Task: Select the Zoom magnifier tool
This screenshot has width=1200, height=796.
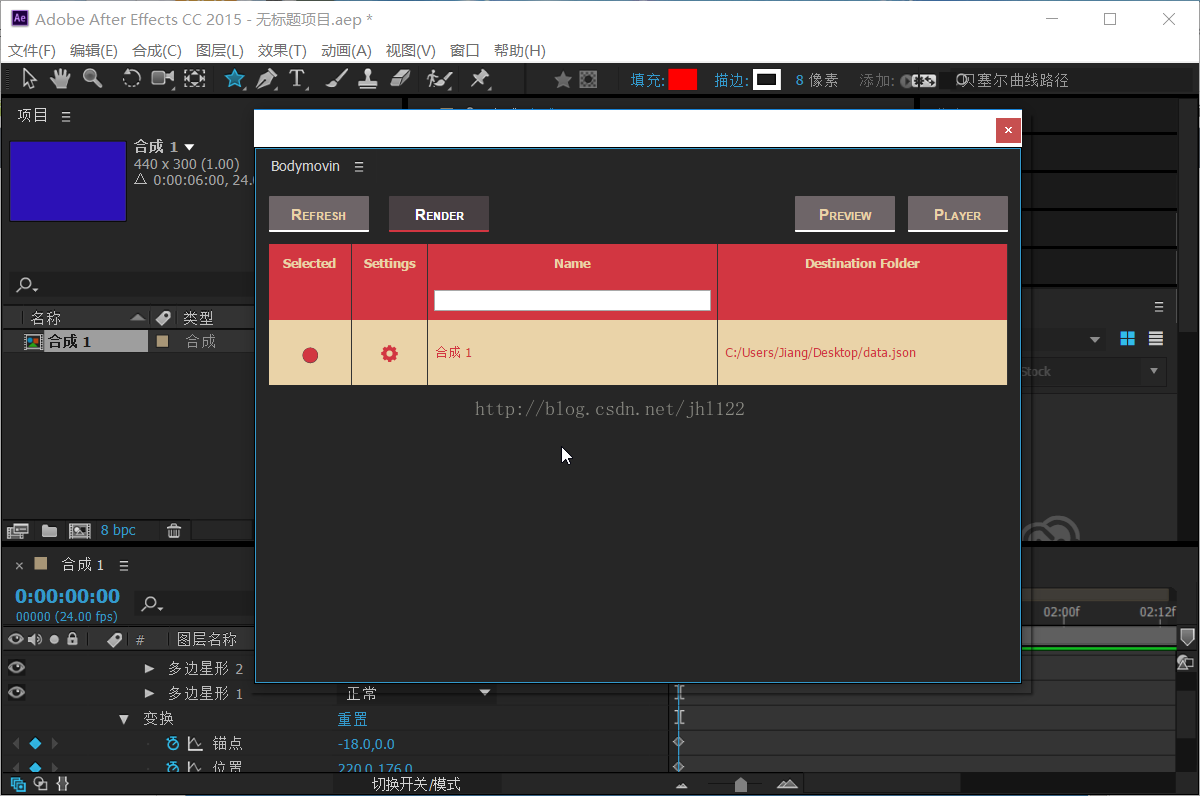Action: (x=92, y=79)
